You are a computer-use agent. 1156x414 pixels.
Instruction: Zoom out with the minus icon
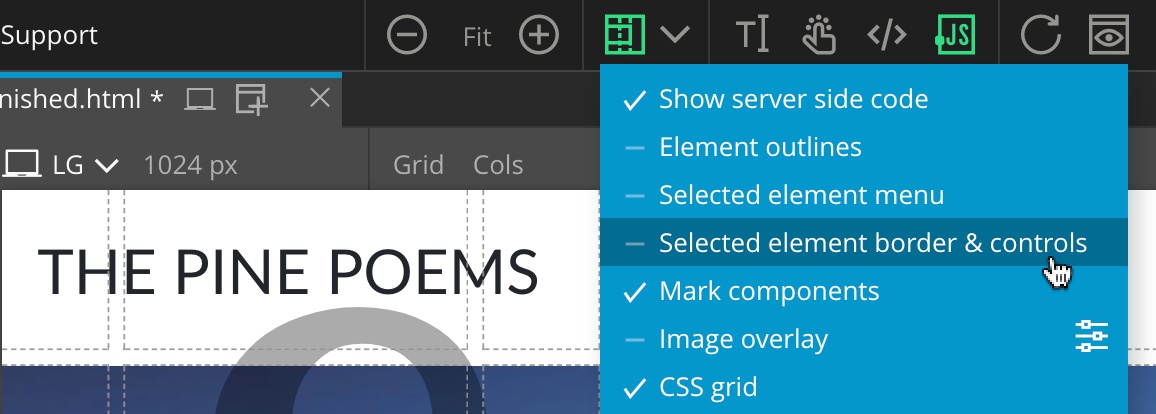(x=407, y=35)
